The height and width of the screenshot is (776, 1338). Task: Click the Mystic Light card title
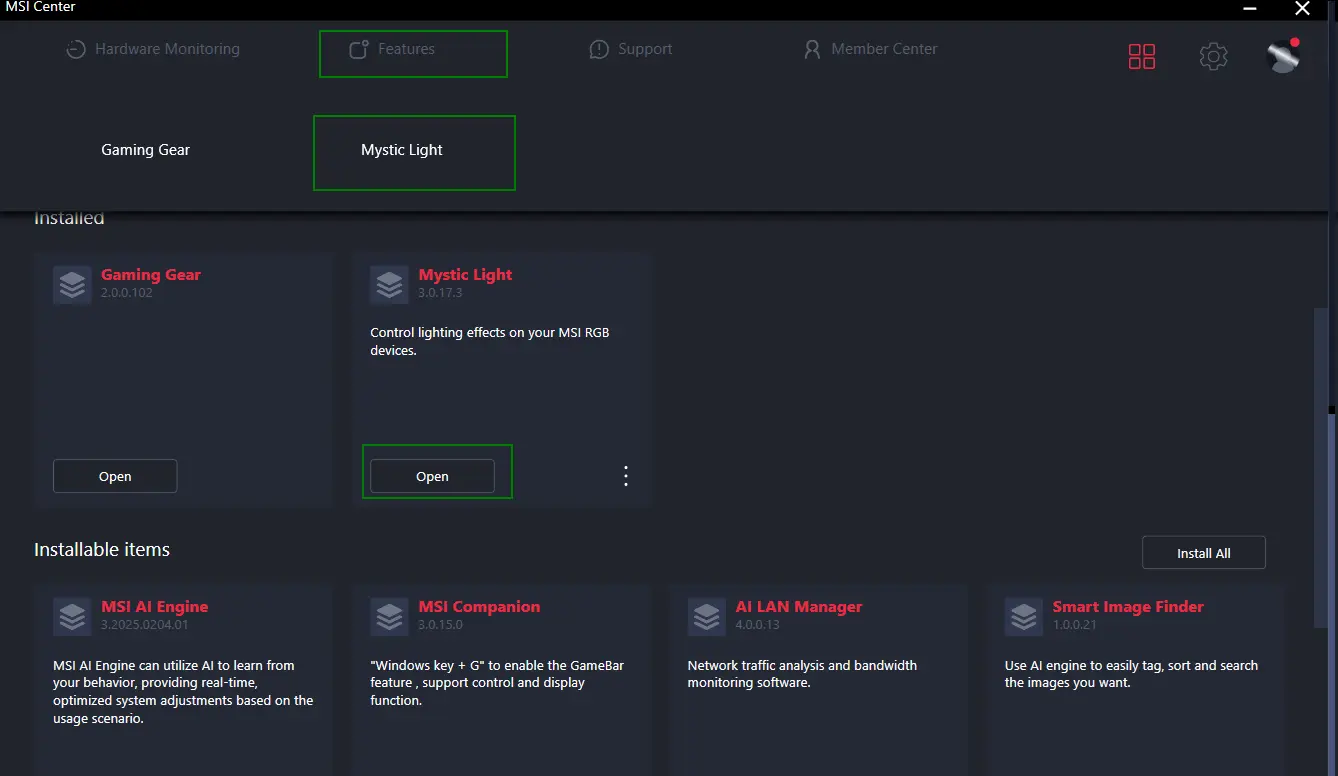tap(465, 275)
